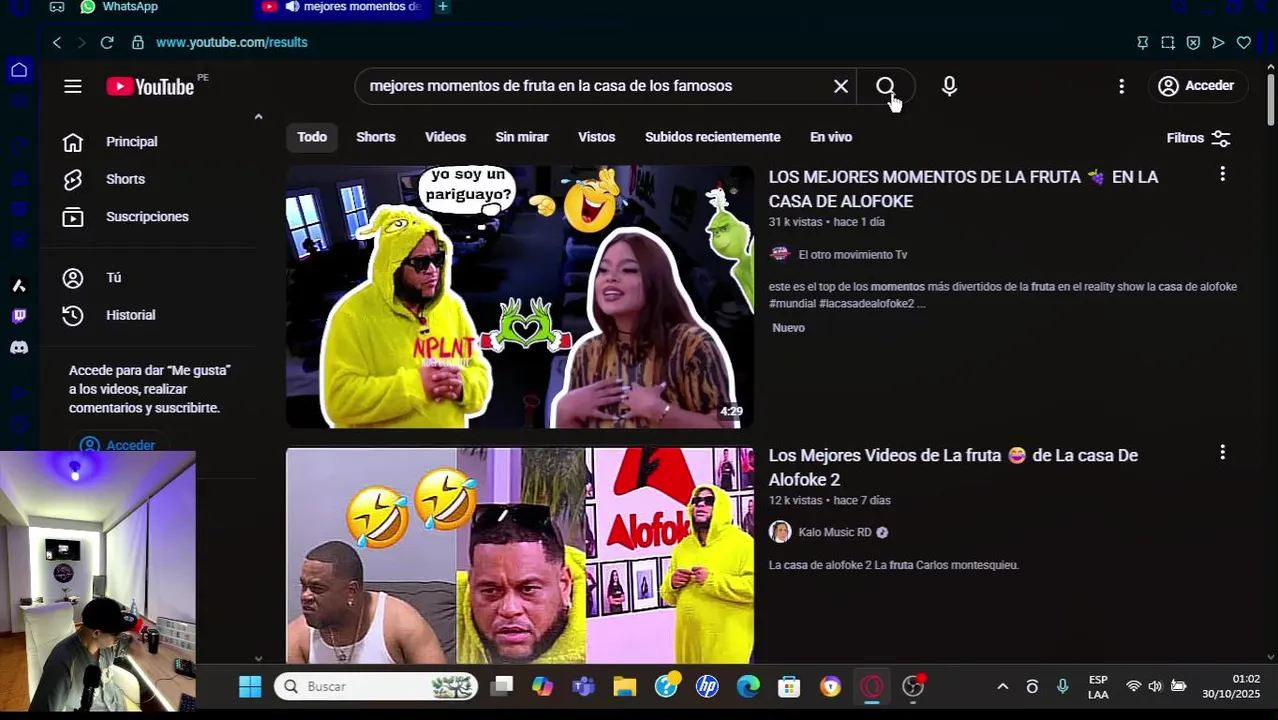Select the Videos filter chip

coord(445,137)
